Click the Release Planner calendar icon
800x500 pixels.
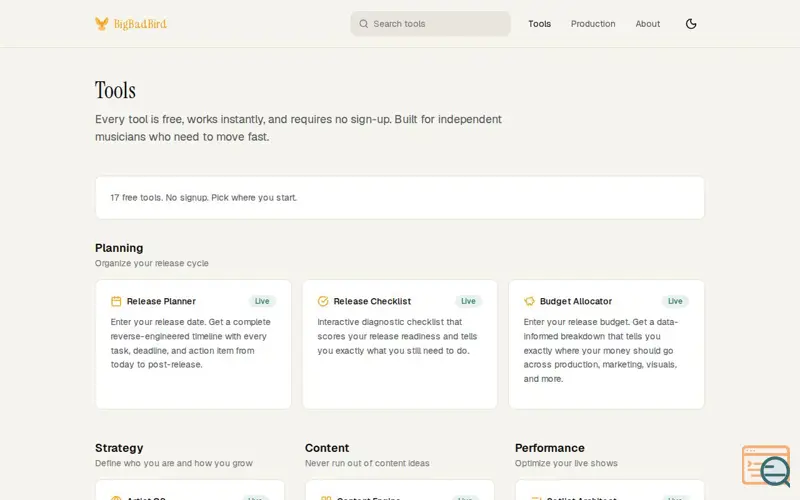coord(116,302)
